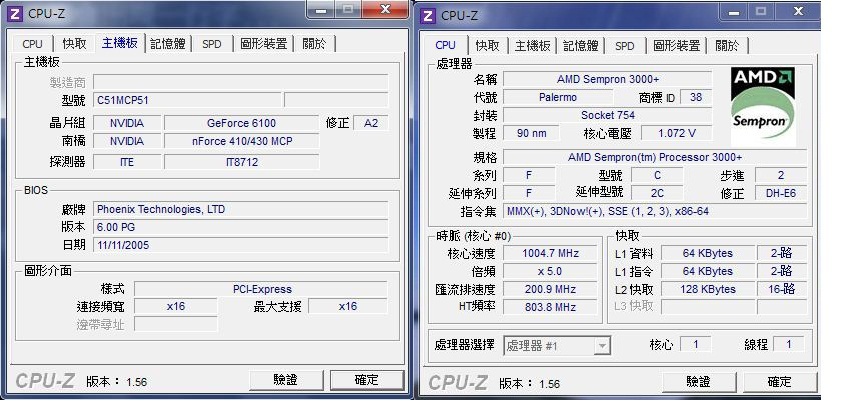Switch to 圖形裝置 tab in the right window
The width and height of the screenshot is (845, 401).
(675, 46)
